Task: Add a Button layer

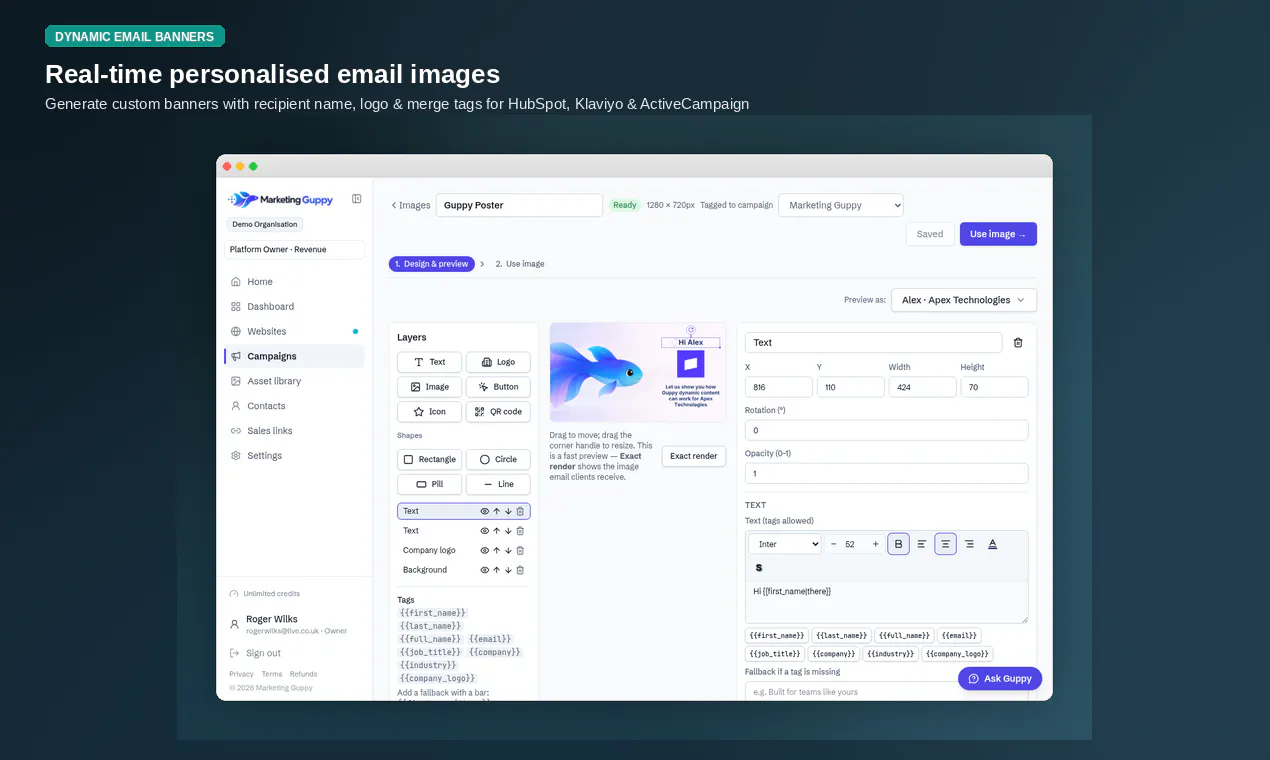Action: (x=498, y=387)
